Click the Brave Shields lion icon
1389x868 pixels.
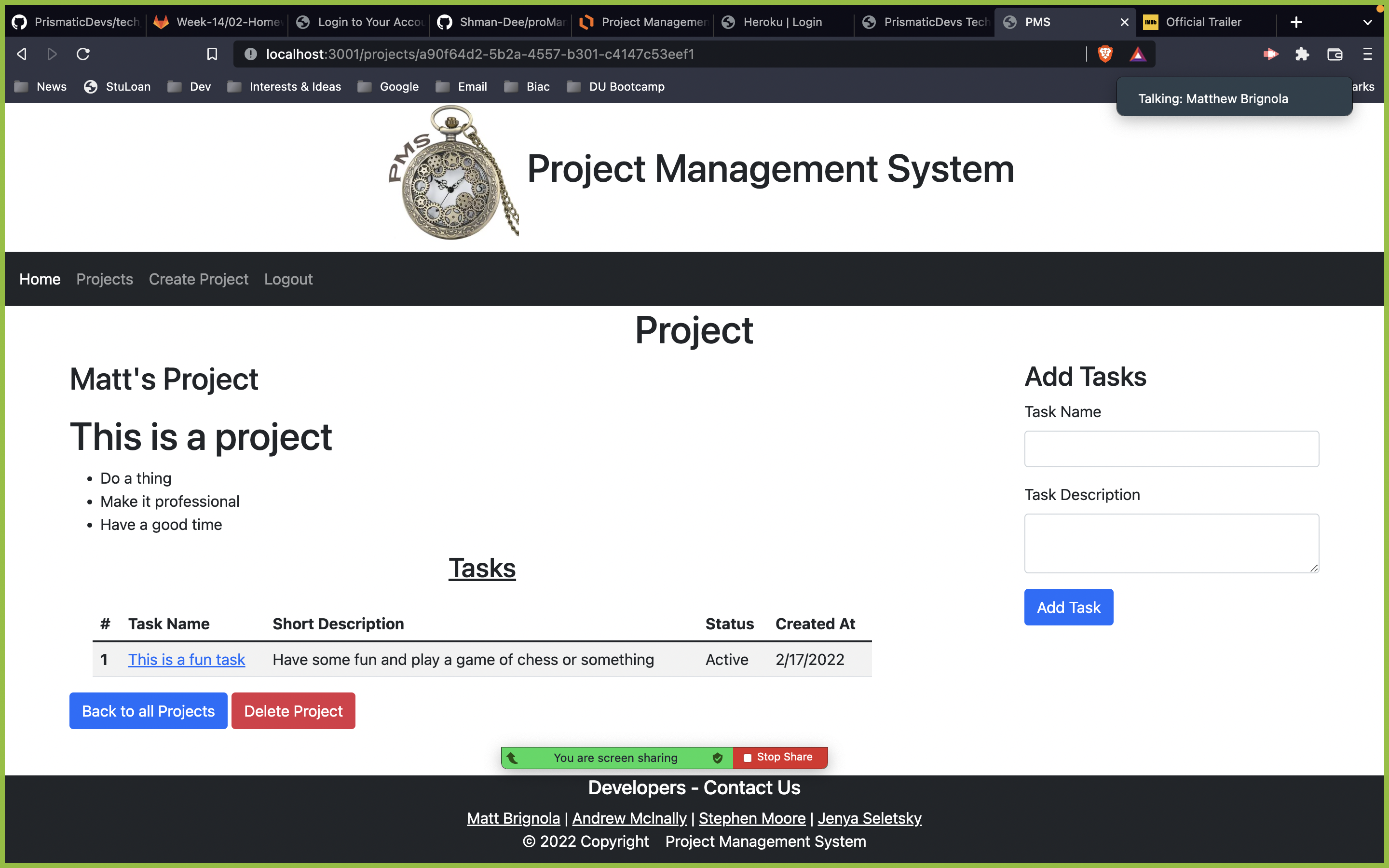1105,54
